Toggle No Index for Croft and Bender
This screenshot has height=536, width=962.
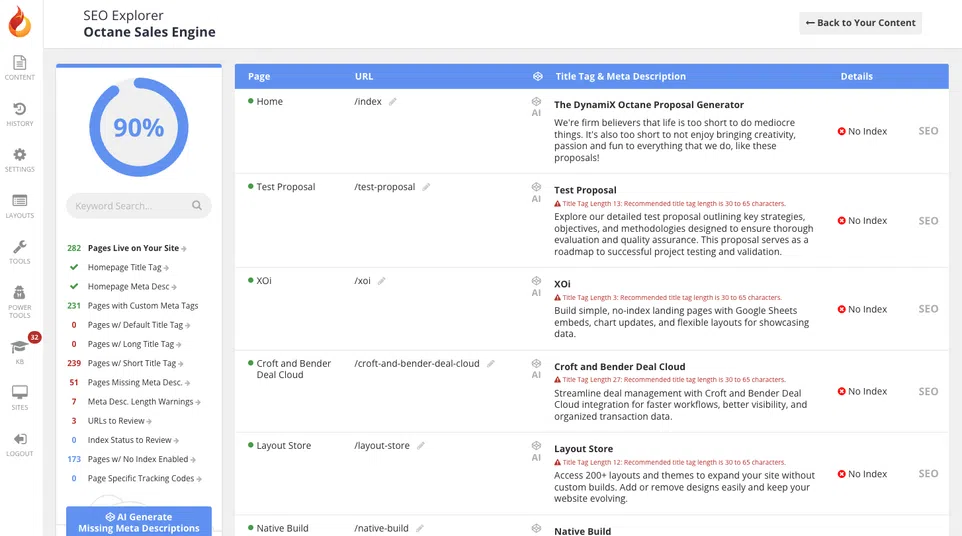tap(862, 391)
